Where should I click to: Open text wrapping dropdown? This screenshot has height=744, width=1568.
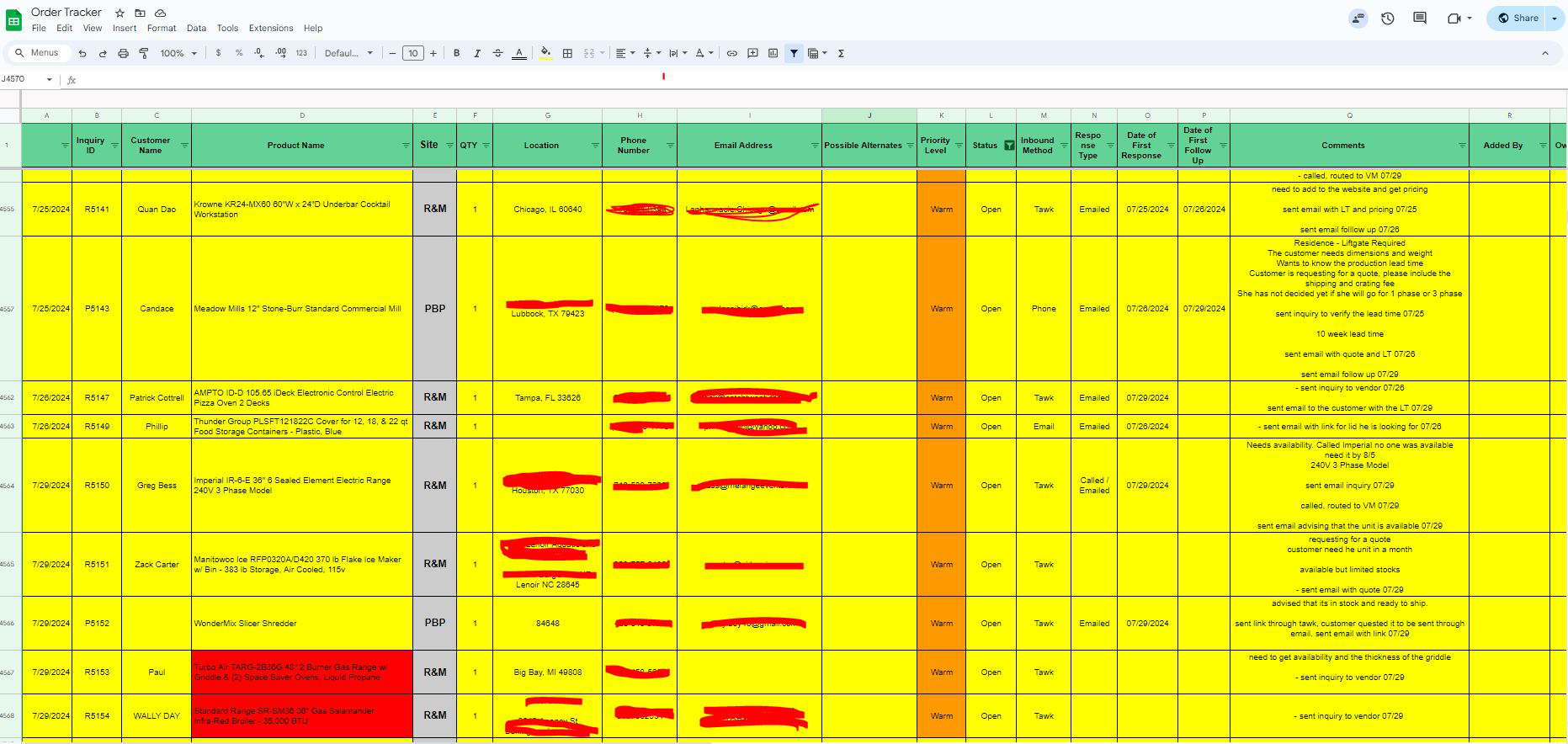[x=678, y=53]
